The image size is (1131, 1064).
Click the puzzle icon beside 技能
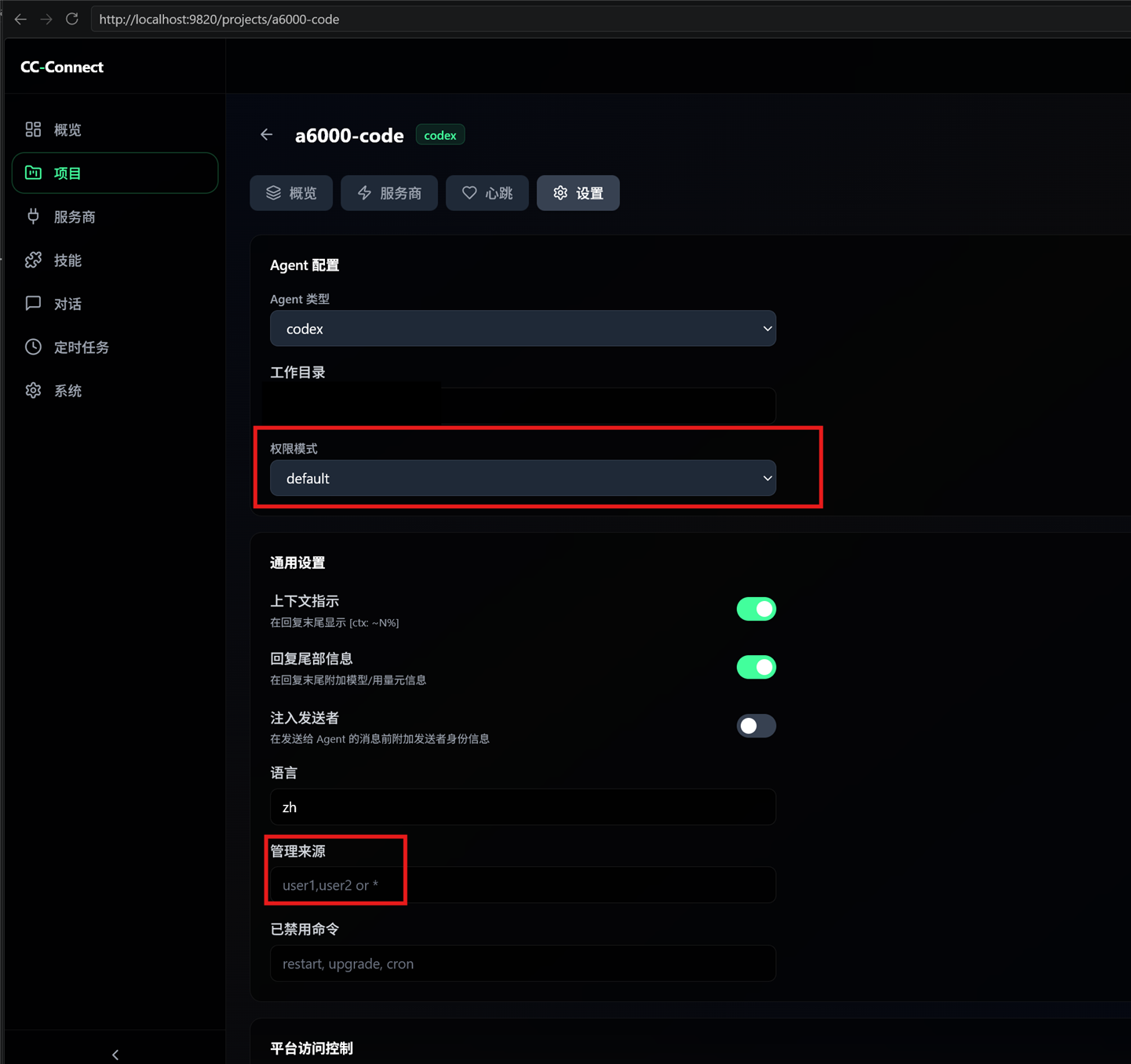(33, 260)
